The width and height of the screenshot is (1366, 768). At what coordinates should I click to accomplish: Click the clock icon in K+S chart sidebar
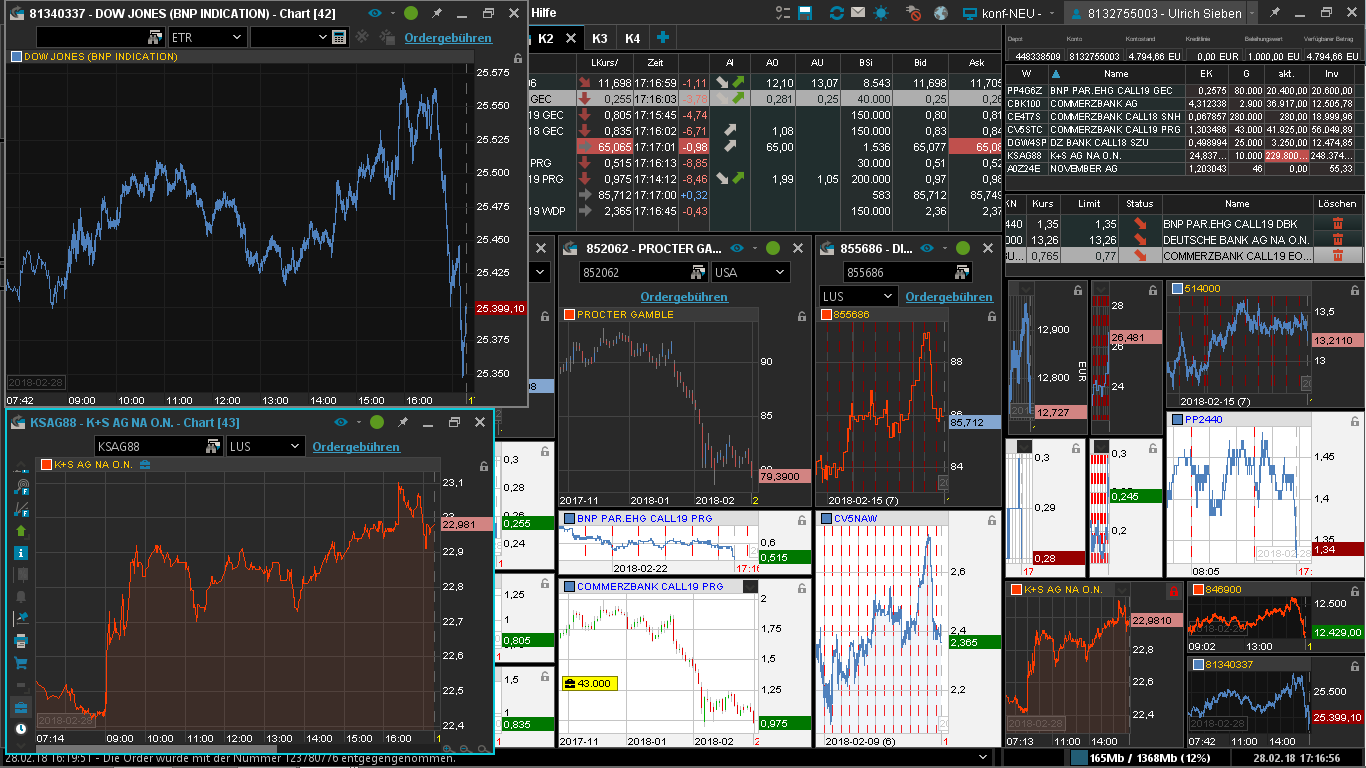21,729
